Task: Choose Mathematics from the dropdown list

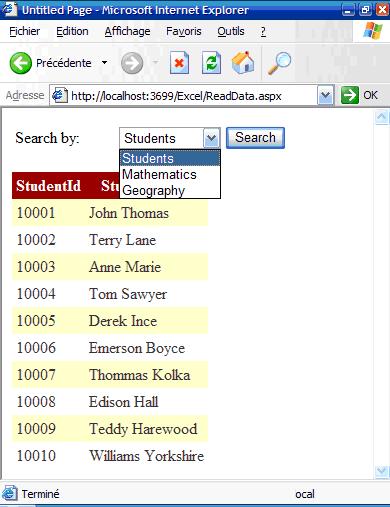Action: [170, 174]
